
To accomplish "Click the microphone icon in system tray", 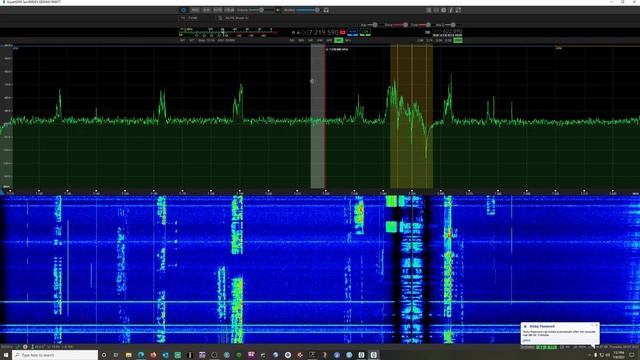I will 596,355.
